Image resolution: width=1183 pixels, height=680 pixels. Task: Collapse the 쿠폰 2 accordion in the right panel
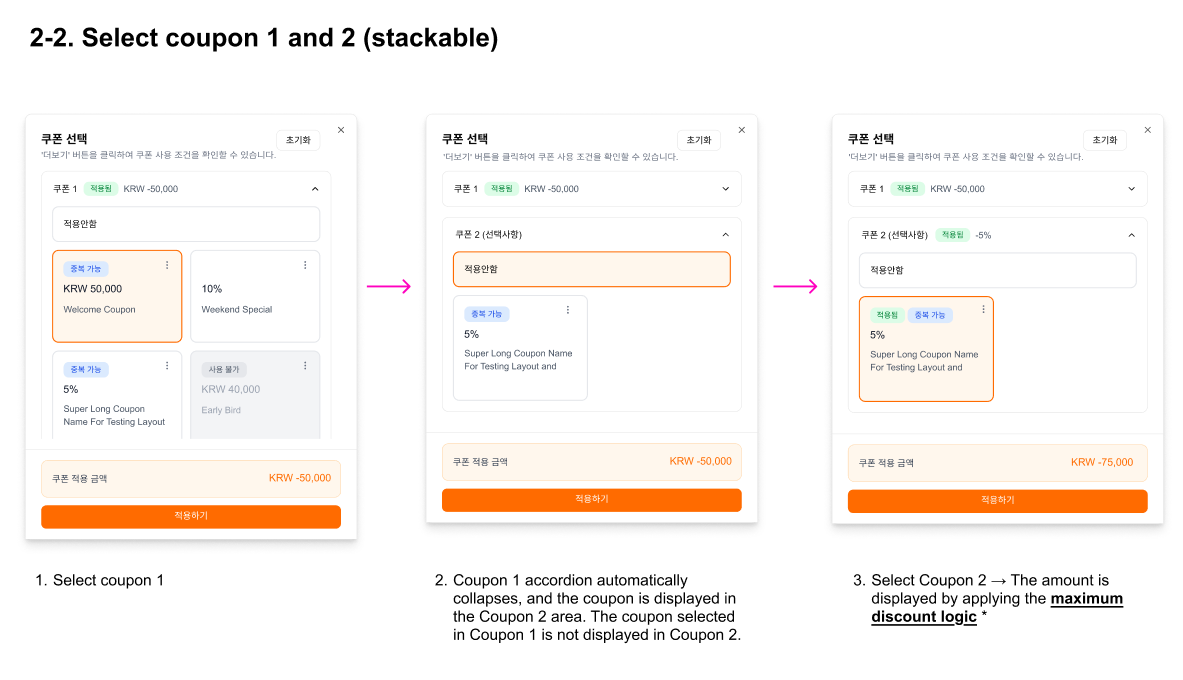(x=1131, y=235)
